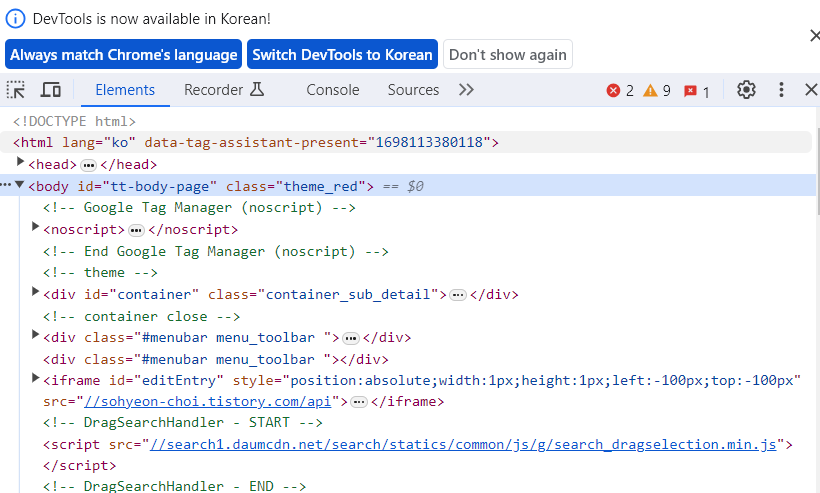820x493 pixels.
Task: Expand the iframe editEntry node
Action: (35, 377)
